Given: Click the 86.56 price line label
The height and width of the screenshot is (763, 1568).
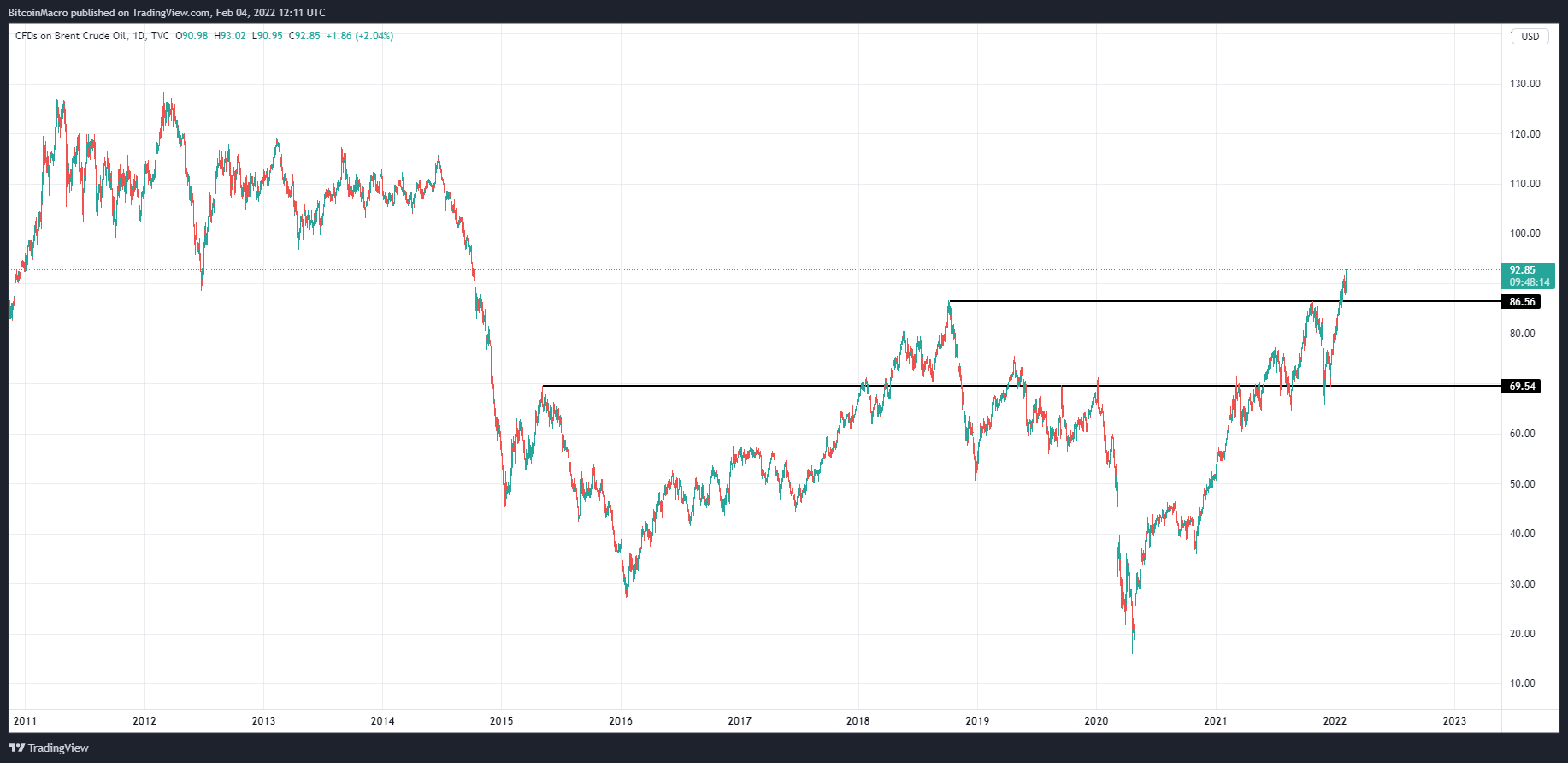Looking at the screenshot, I should (x=1522, y=302).
